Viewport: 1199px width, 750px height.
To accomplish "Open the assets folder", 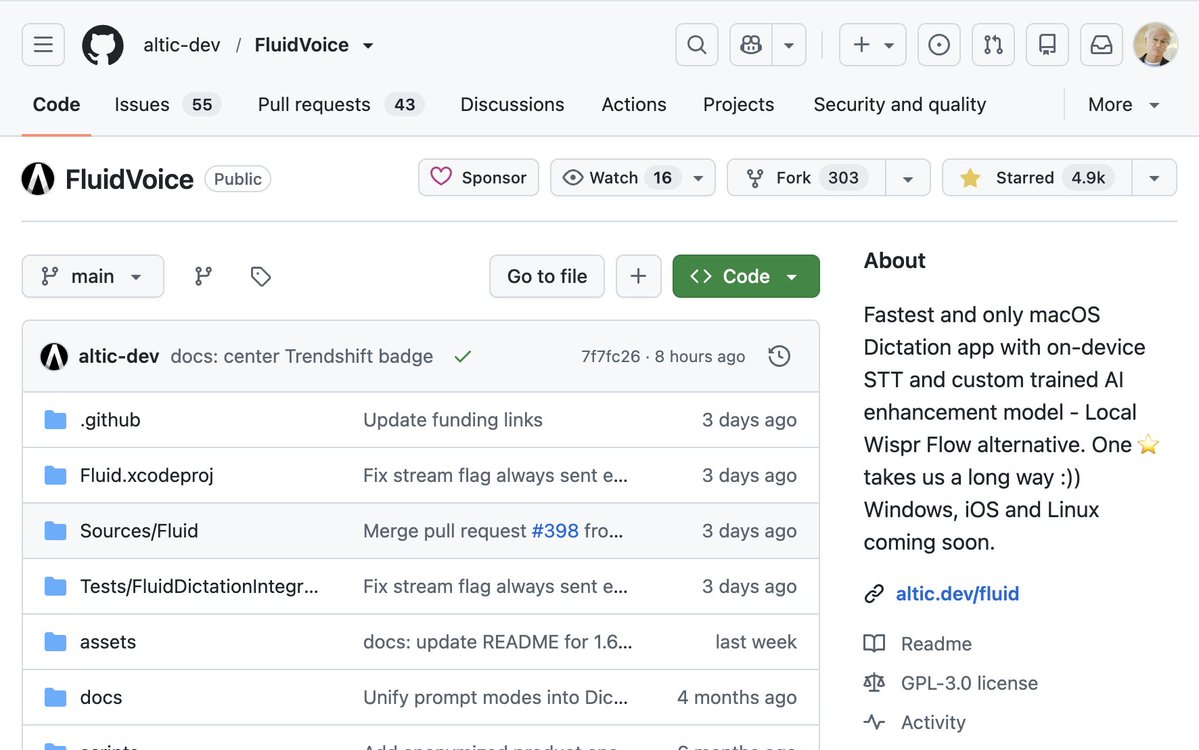I will 108,642.
